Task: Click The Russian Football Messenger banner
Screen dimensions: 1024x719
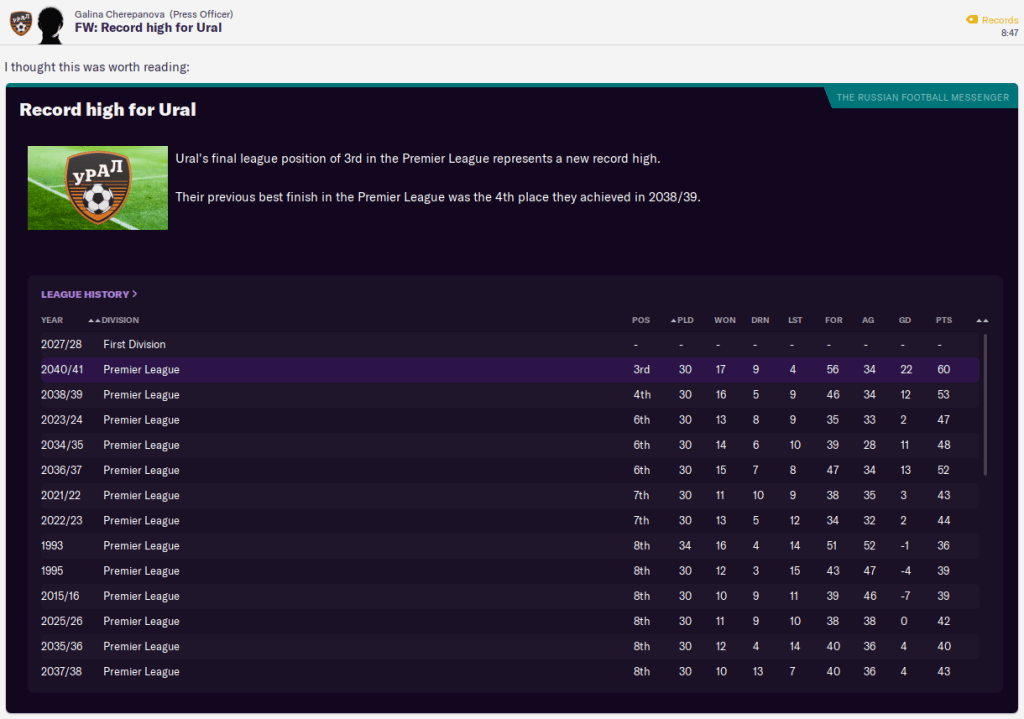Action: [922, 97]
